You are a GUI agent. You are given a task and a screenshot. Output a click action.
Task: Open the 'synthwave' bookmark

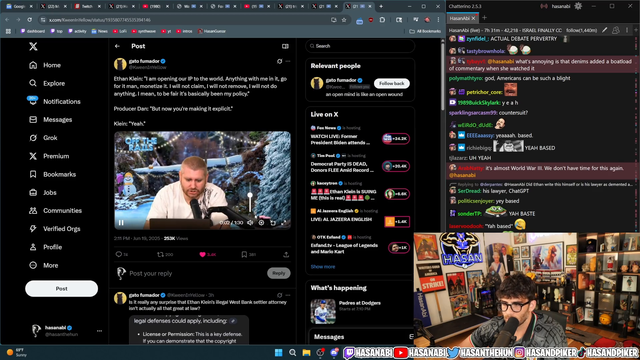pos(143,31)
